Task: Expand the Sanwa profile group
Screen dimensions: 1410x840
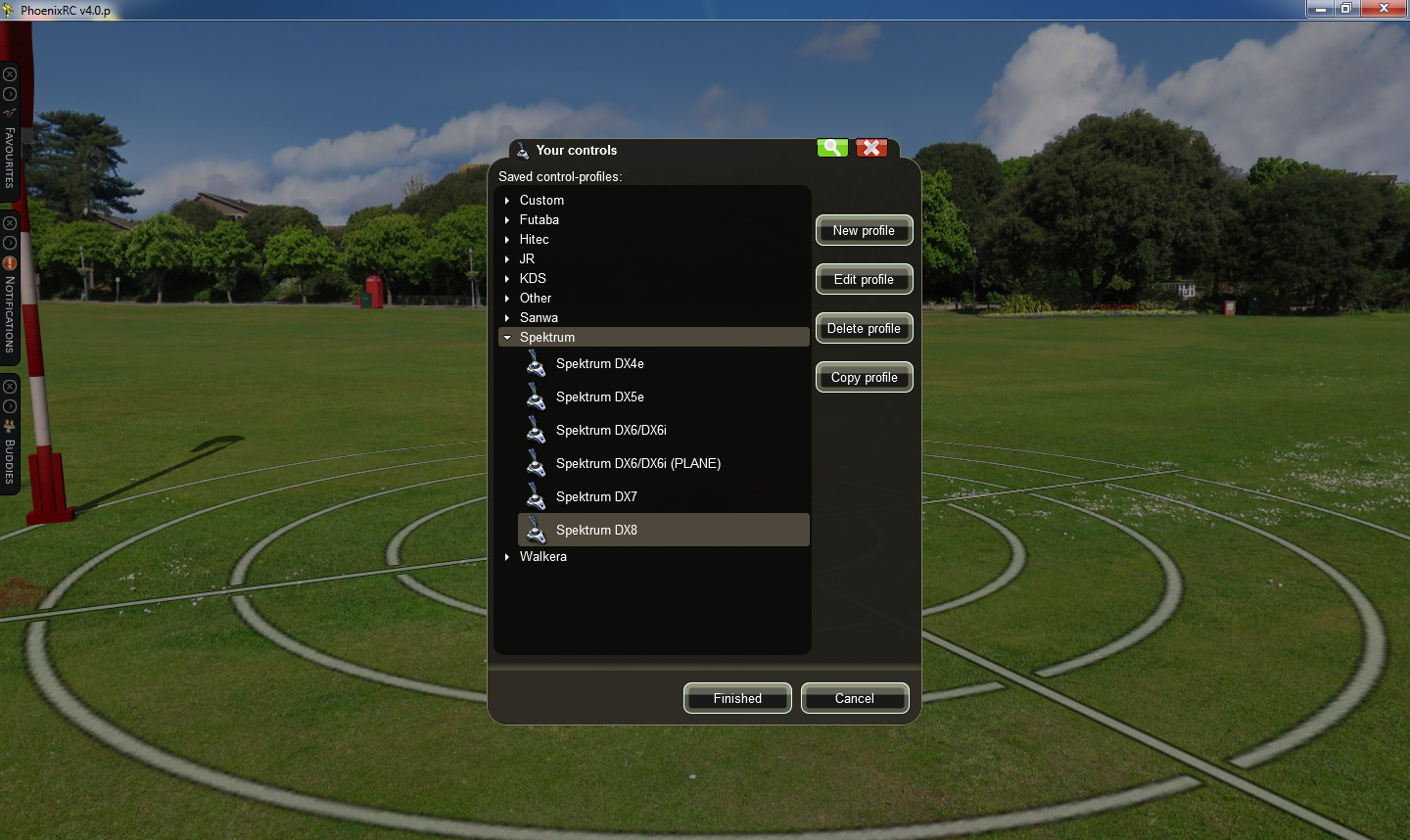Action: click(x=507, y=318)
